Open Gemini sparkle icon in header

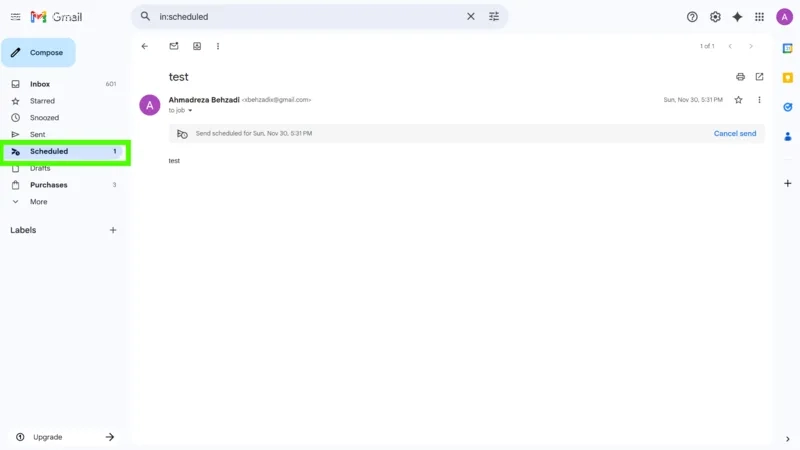click(737, 17)
